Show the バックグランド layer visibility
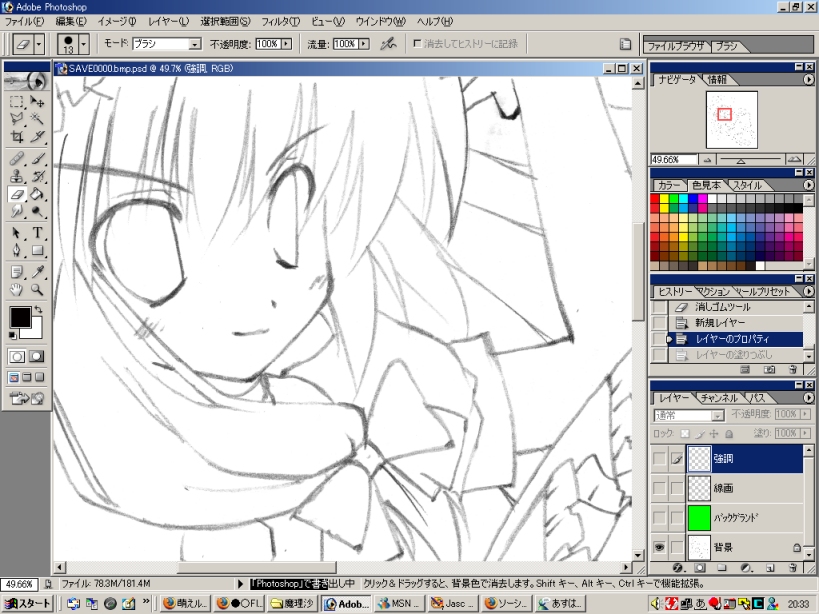This screenshot has height=614, width=819. [659, 517]
